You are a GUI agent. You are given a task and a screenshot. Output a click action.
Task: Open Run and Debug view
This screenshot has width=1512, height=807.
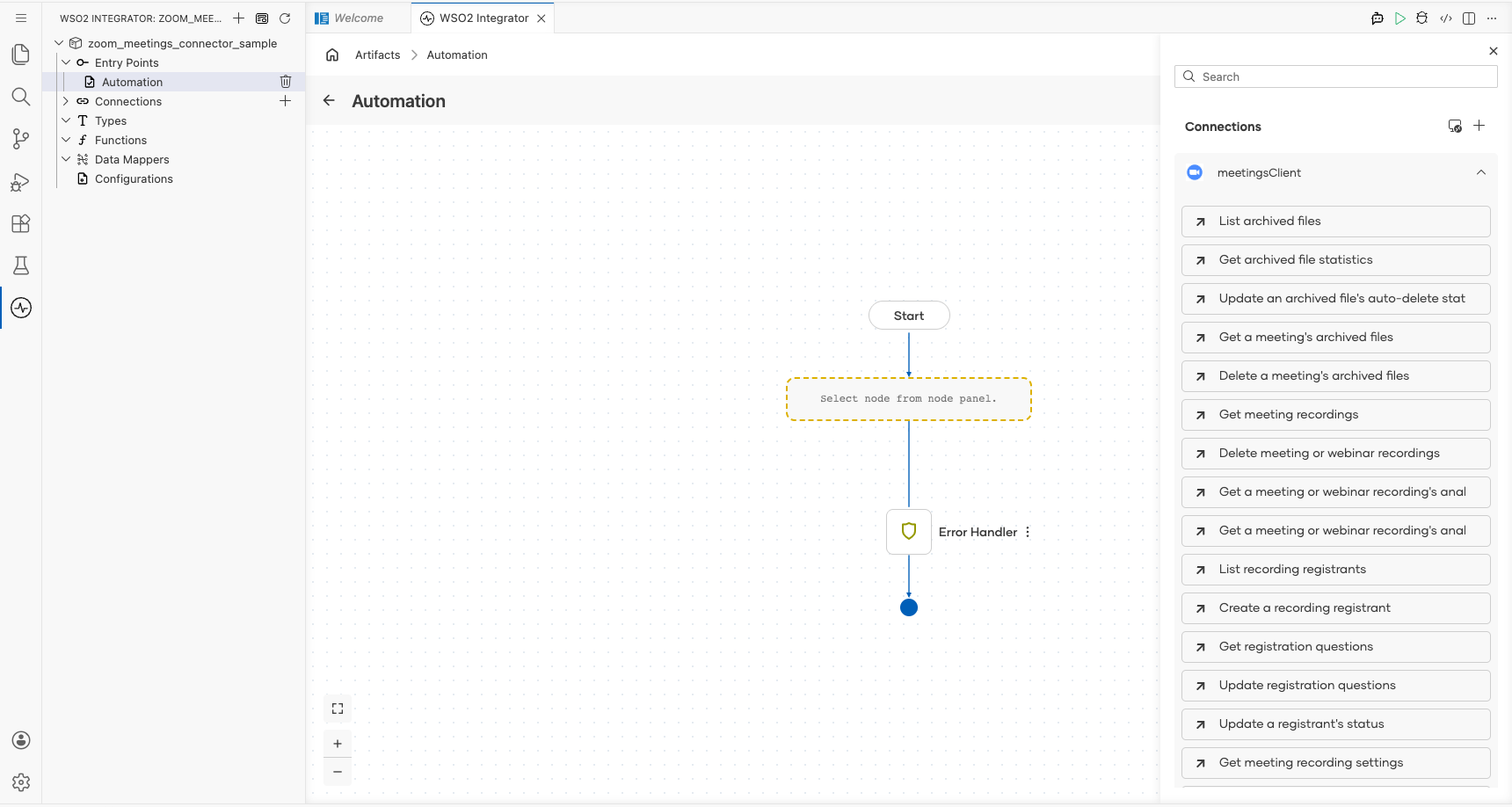21,181
